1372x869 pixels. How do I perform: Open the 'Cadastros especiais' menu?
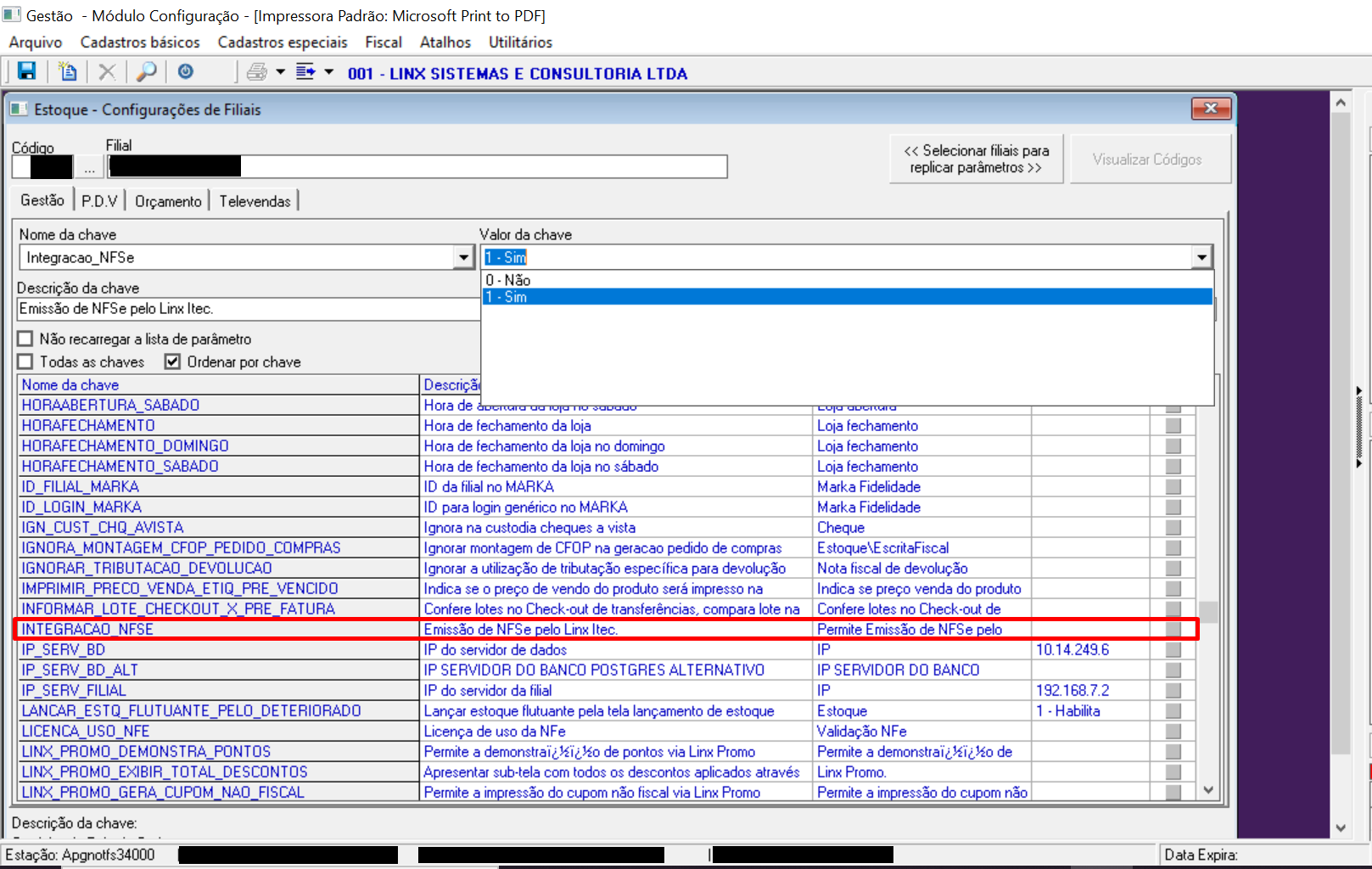pos(282,42)
